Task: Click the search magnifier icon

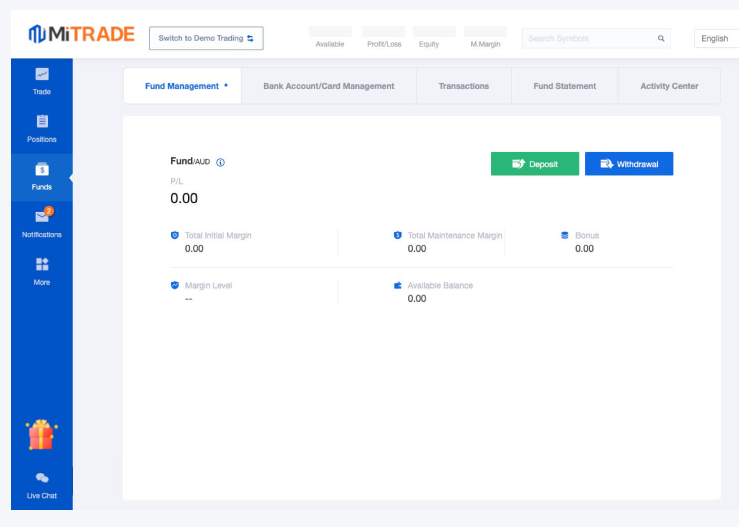Action: 661,39
